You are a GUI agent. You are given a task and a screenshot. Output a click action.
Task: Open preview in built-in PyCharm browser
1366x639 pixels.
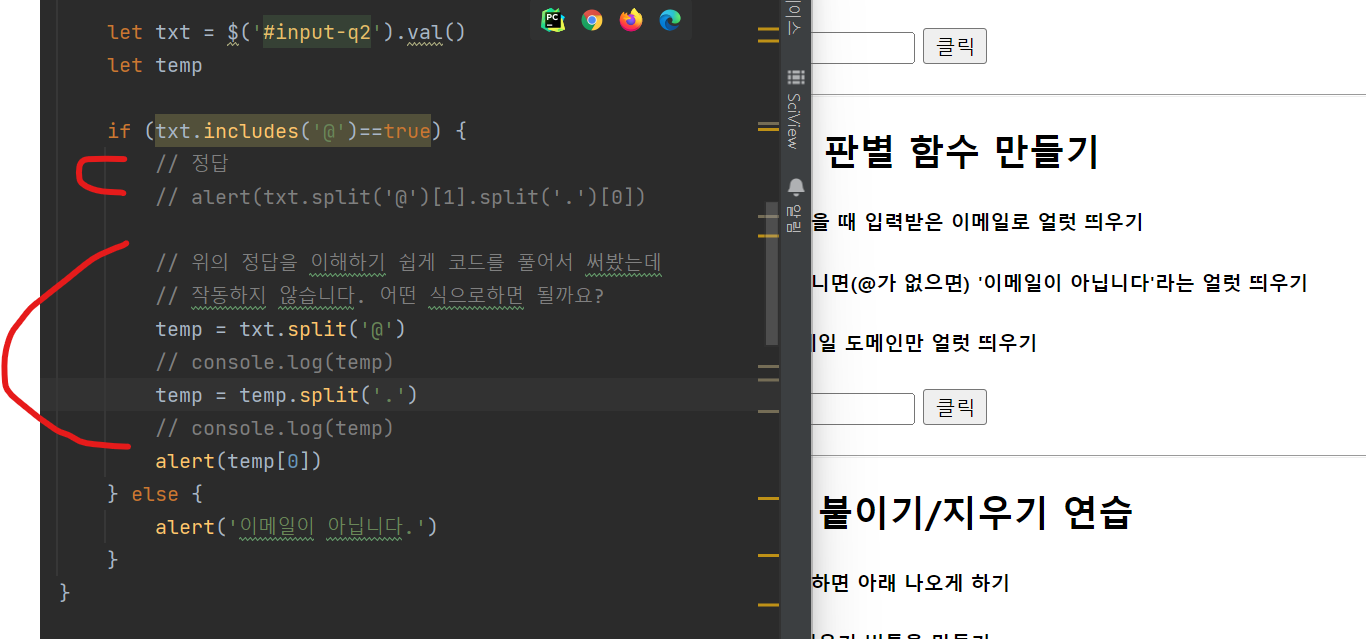(x=552, y=19)
